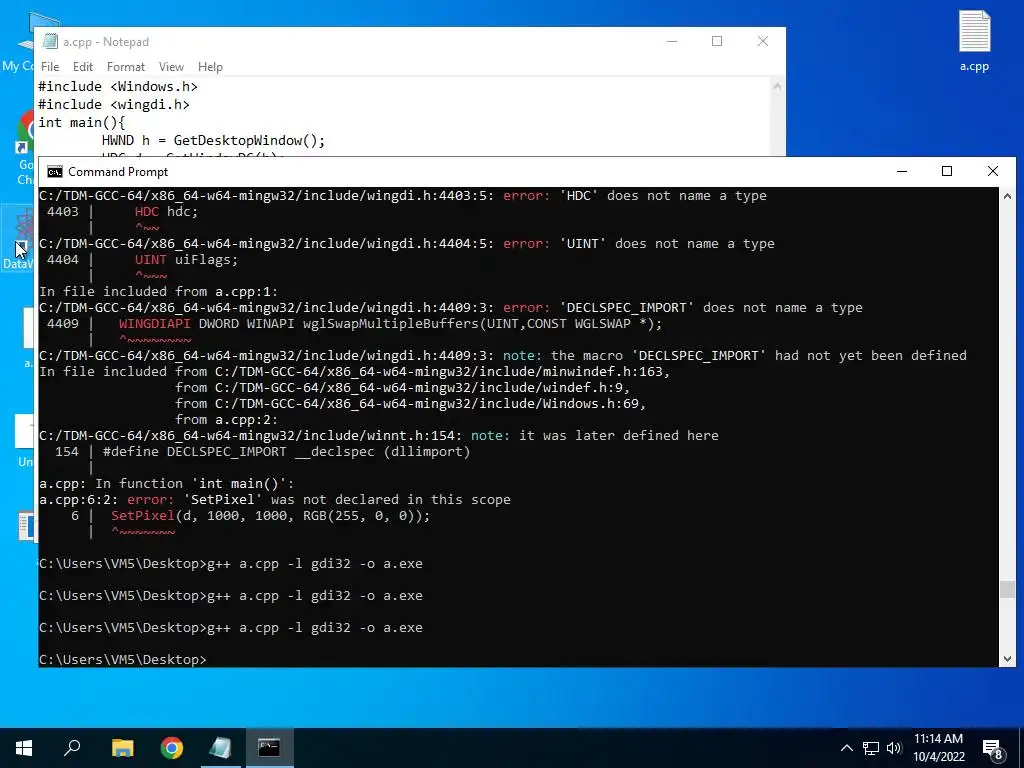The height and width of the screenshot is (768, 1024).
Task: Open File Explorer from the taskbar
Action: point(122,748)
